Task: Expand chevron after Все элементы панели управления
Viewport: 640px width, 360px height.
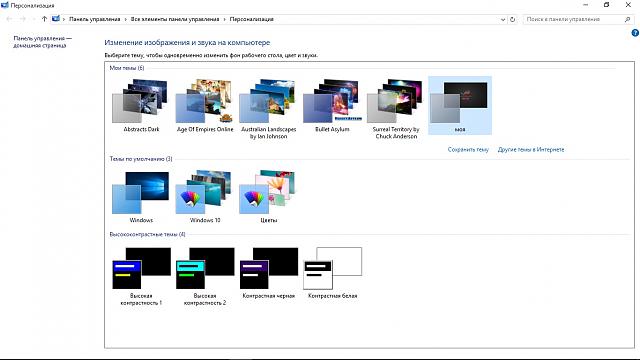Action: tap(224, 19)
